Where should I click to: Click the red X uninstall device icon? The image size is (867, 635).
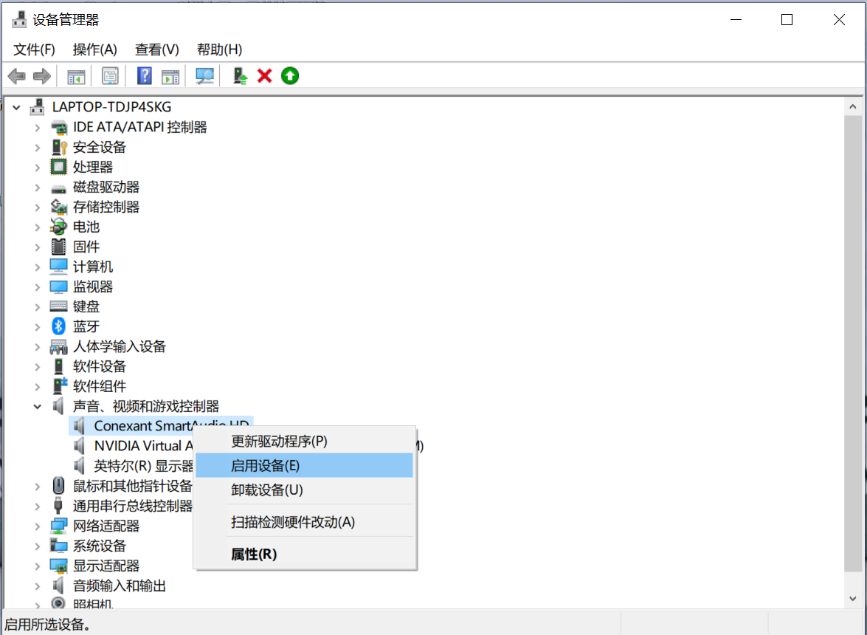tap(265, 76)
